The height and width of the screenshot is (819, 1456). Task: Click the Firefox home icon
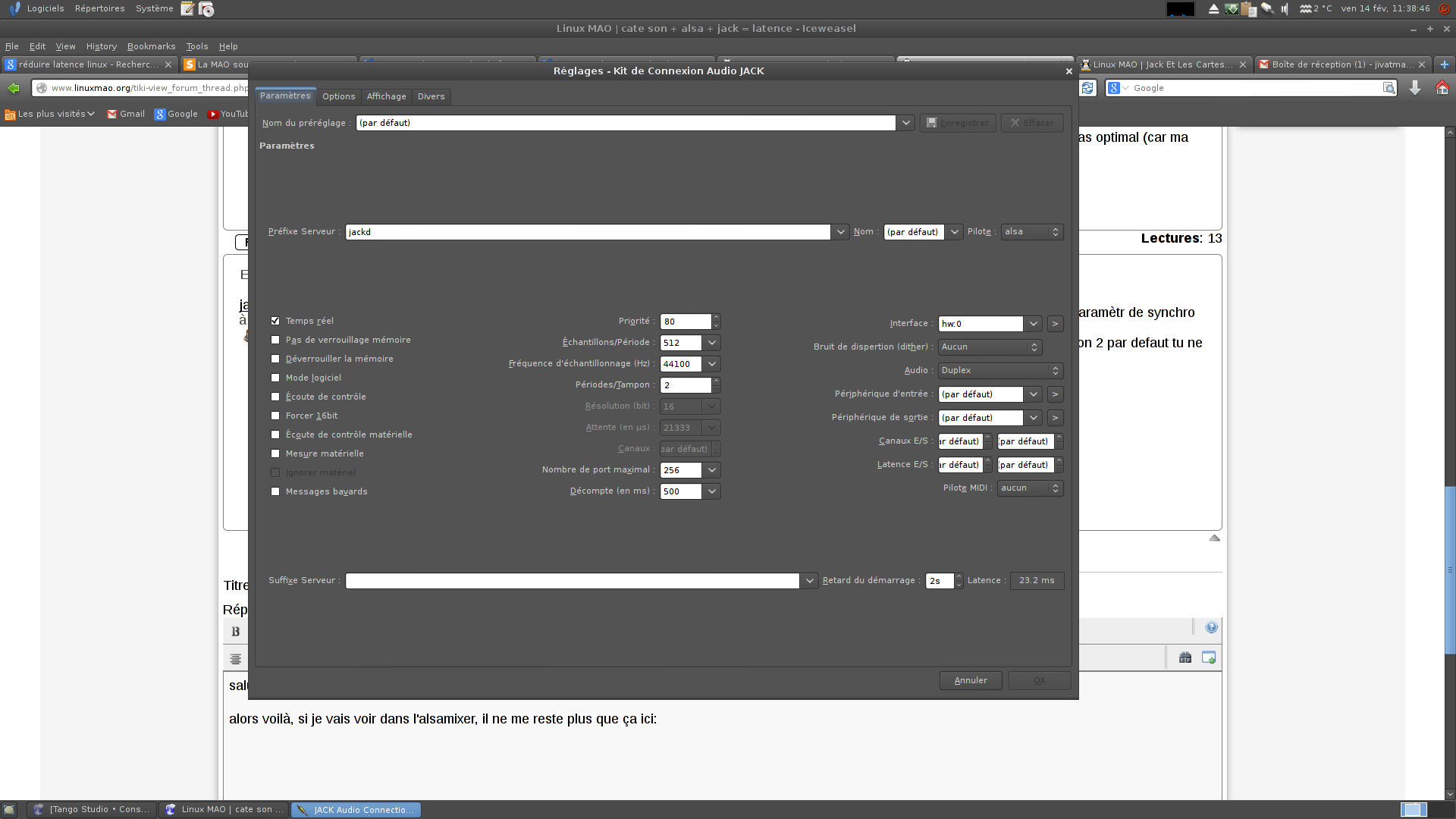click(x=1442, y=88)
